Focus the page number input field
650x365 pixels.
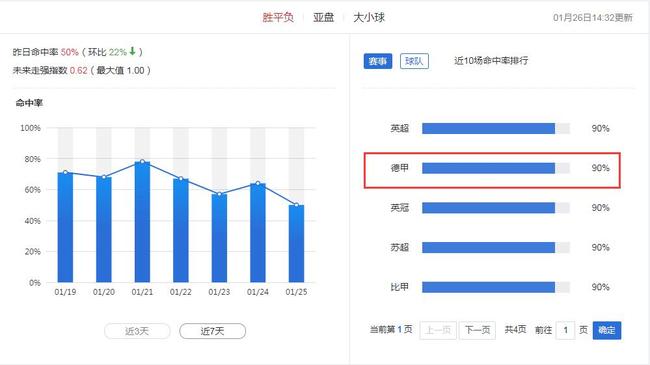[x=565, y=330]
